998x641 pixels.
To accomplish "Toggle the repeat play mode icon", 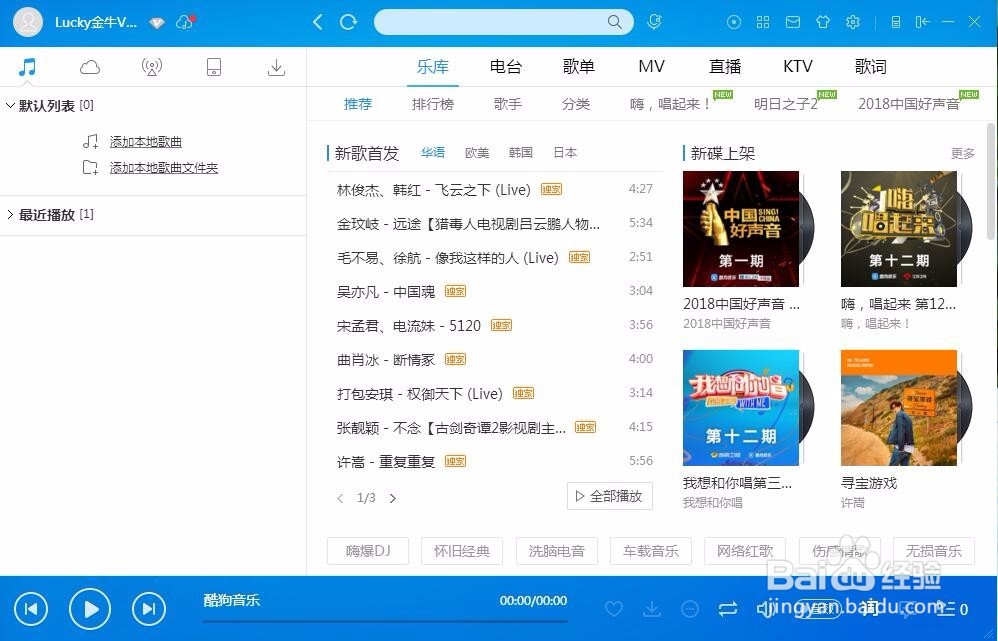I will [728, 608].
